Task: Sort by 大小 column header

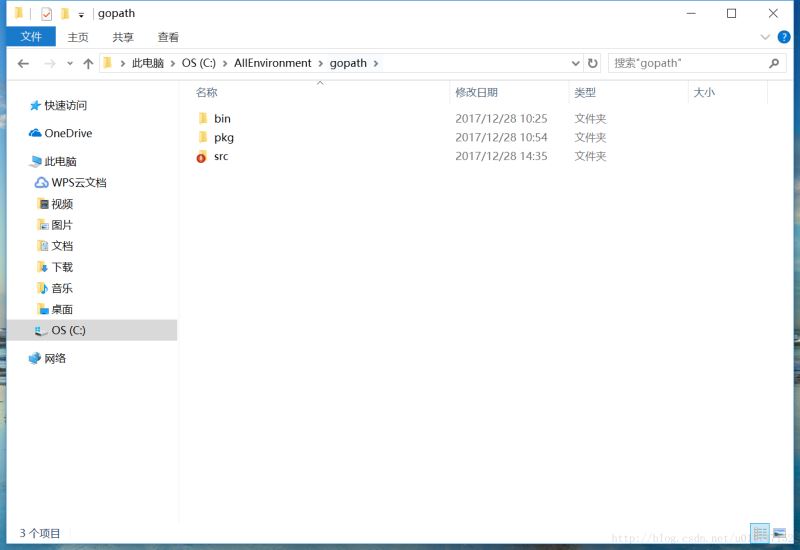Action: [704, 92]
